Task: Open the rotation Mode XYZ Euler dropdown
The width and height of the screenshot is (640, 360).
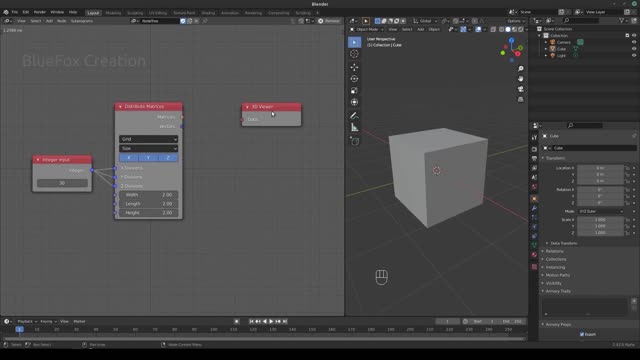Action: [x=600, y=211]
